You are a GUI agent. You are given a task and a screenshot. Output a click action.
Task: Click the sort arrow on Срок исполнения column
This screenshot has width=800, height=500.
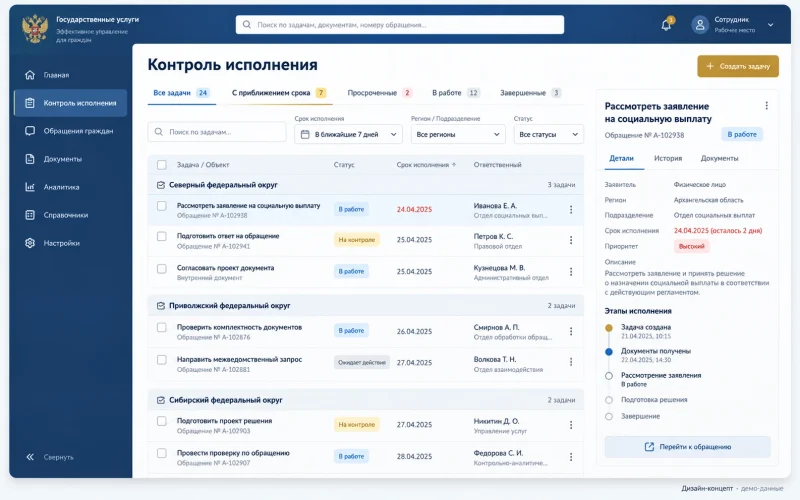454,165
